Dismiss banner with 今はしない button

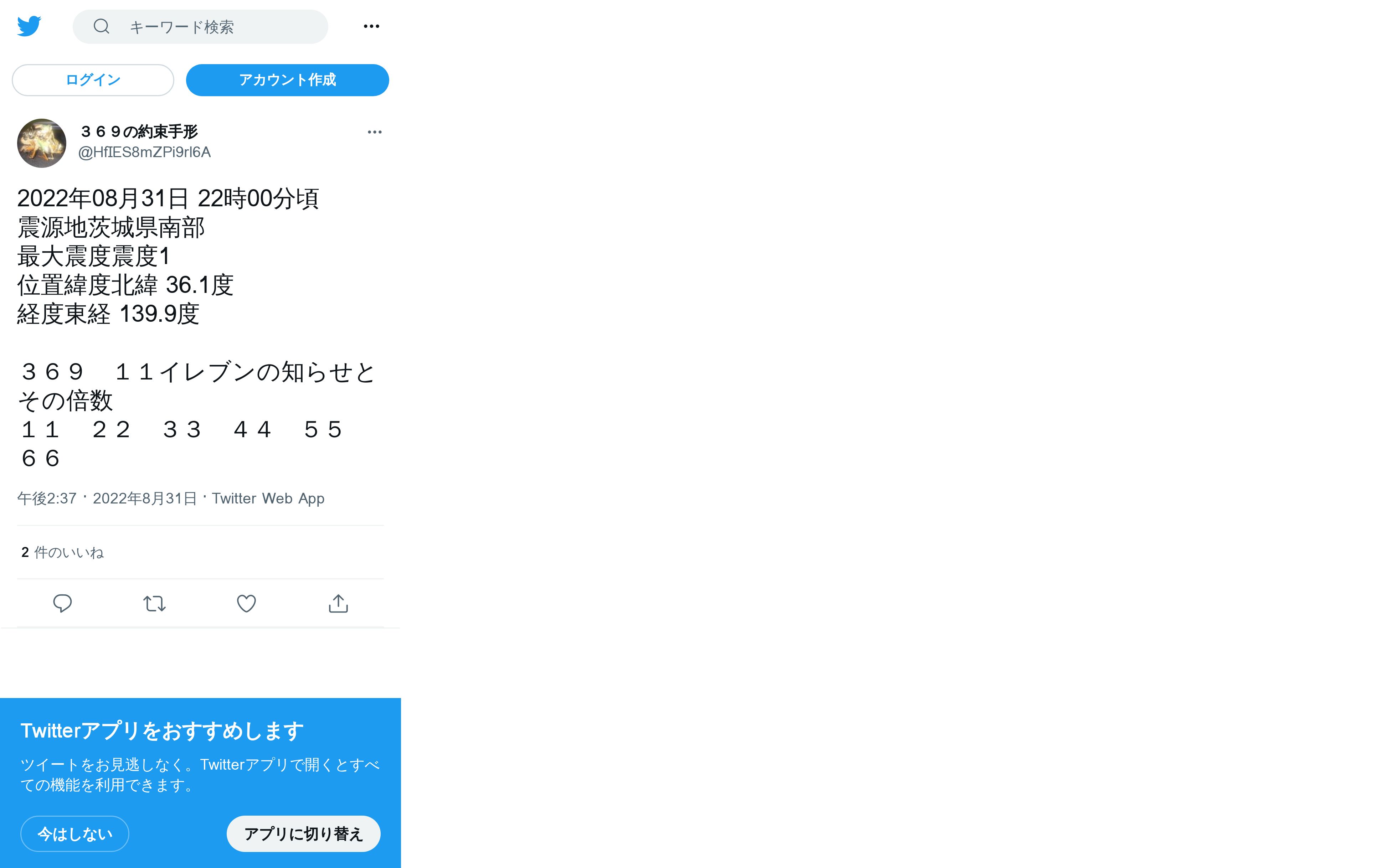75,834
